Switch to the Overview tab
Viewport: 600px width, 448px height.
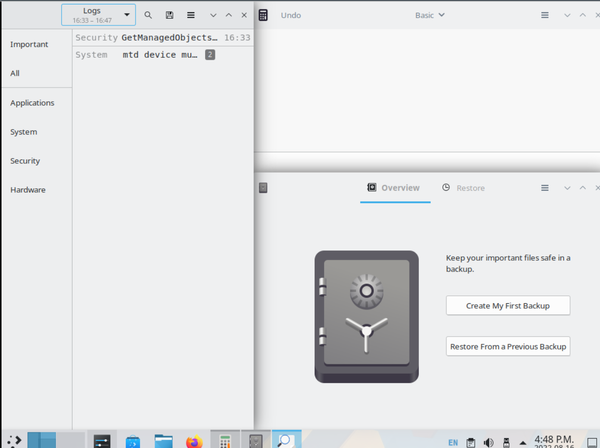pos(395,188)
